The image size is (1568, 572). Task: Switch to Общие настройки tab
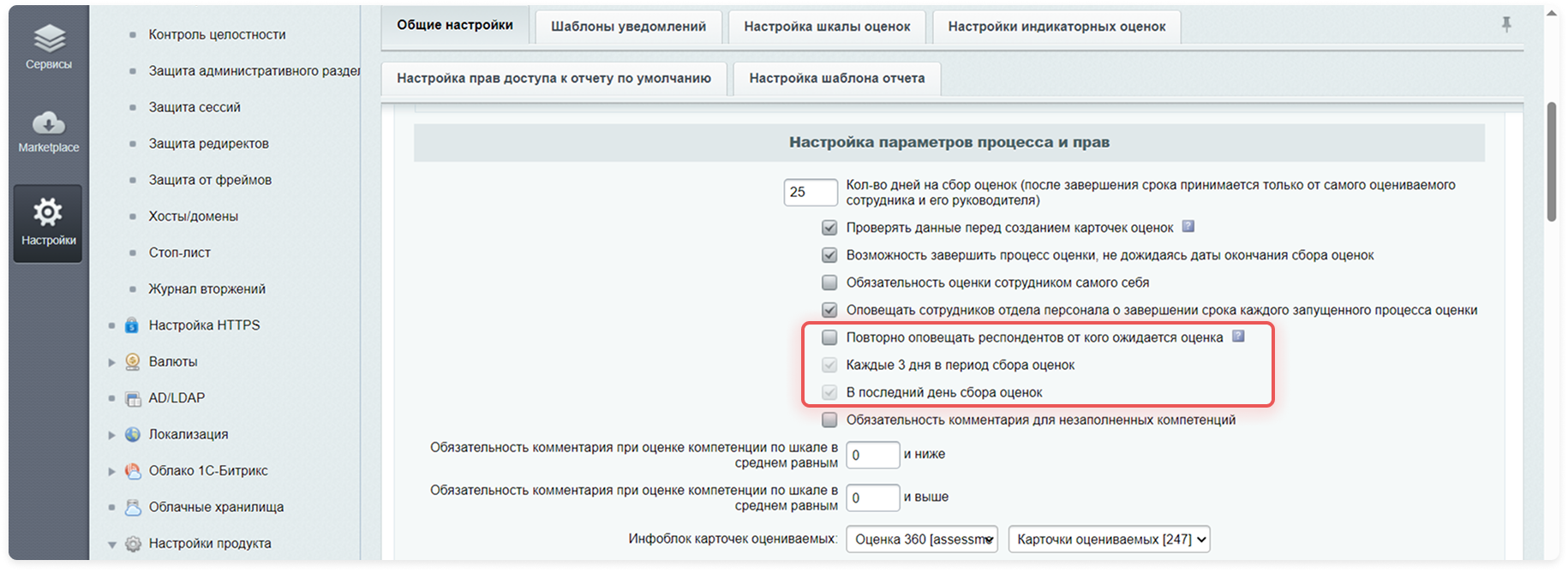coord(455,26)
